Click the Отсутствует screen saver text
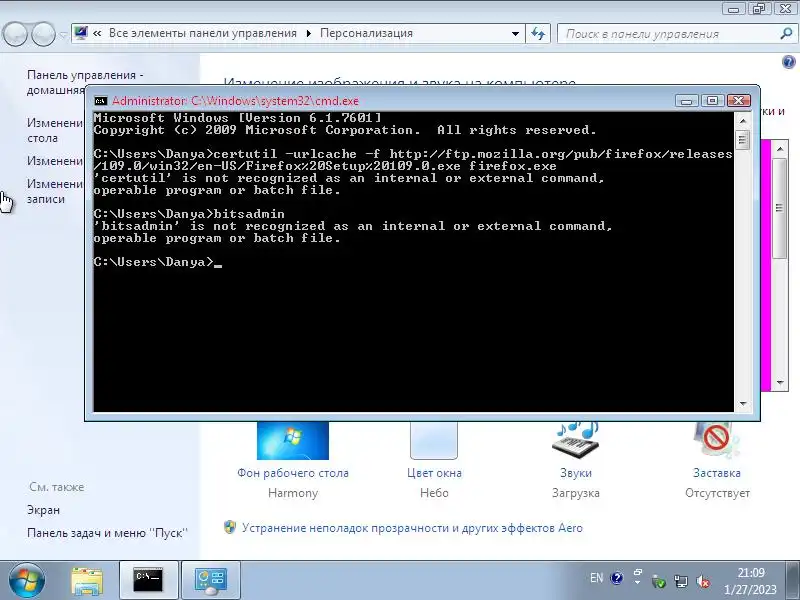This screenshot has width=800, height=600. 717,493
